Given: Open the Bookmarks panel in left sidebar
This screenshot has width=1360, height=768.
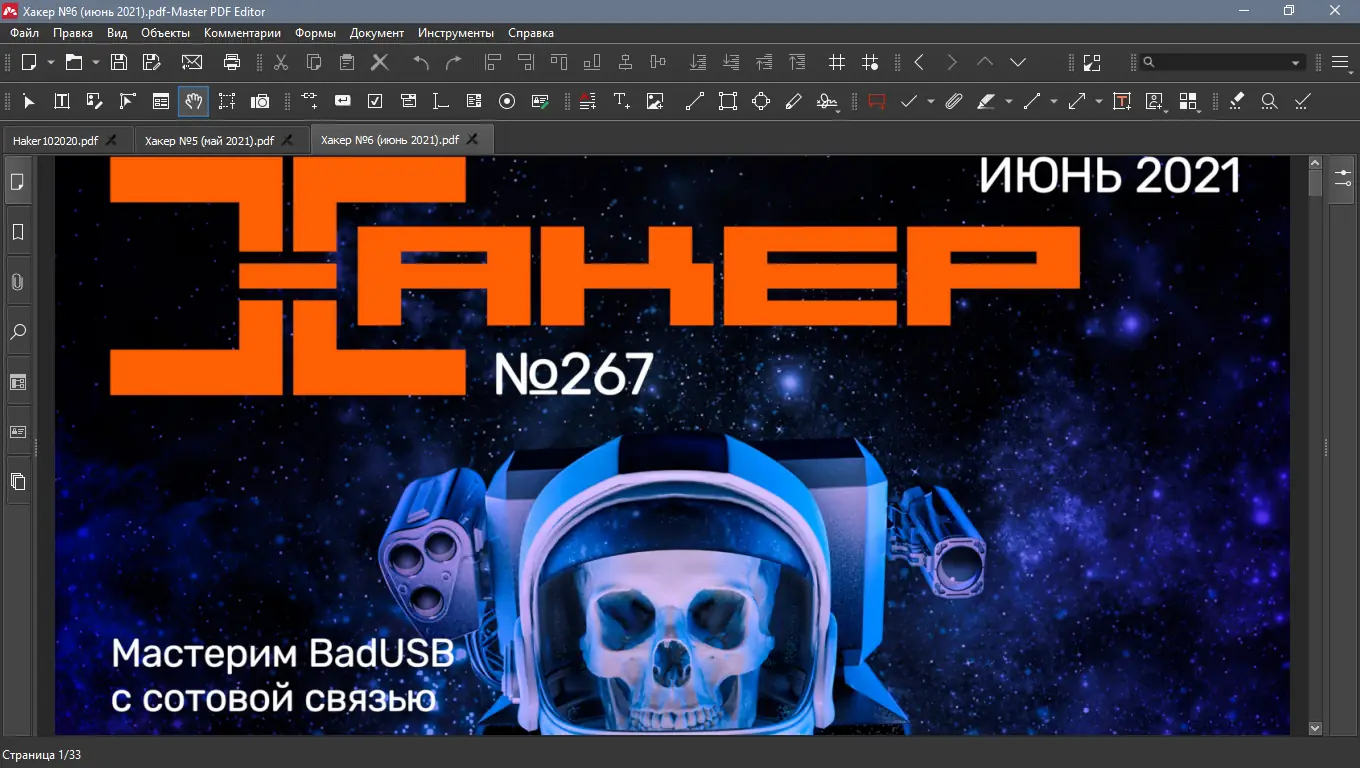Looking at the screenshot, I should tap(17, 232).
